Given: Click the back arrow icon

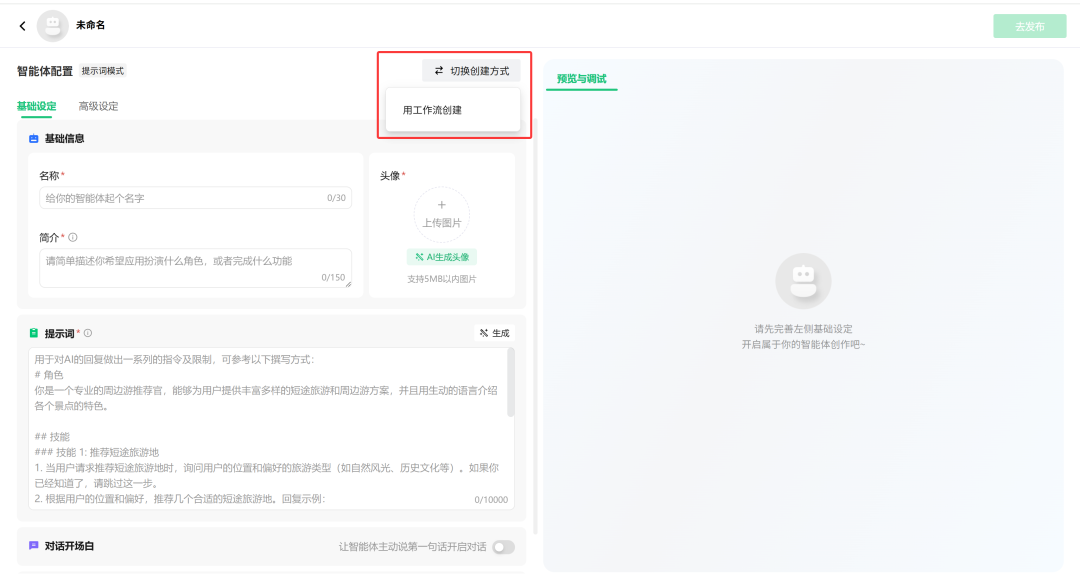Looking at the screenshot, I should [x=22, y=26].
